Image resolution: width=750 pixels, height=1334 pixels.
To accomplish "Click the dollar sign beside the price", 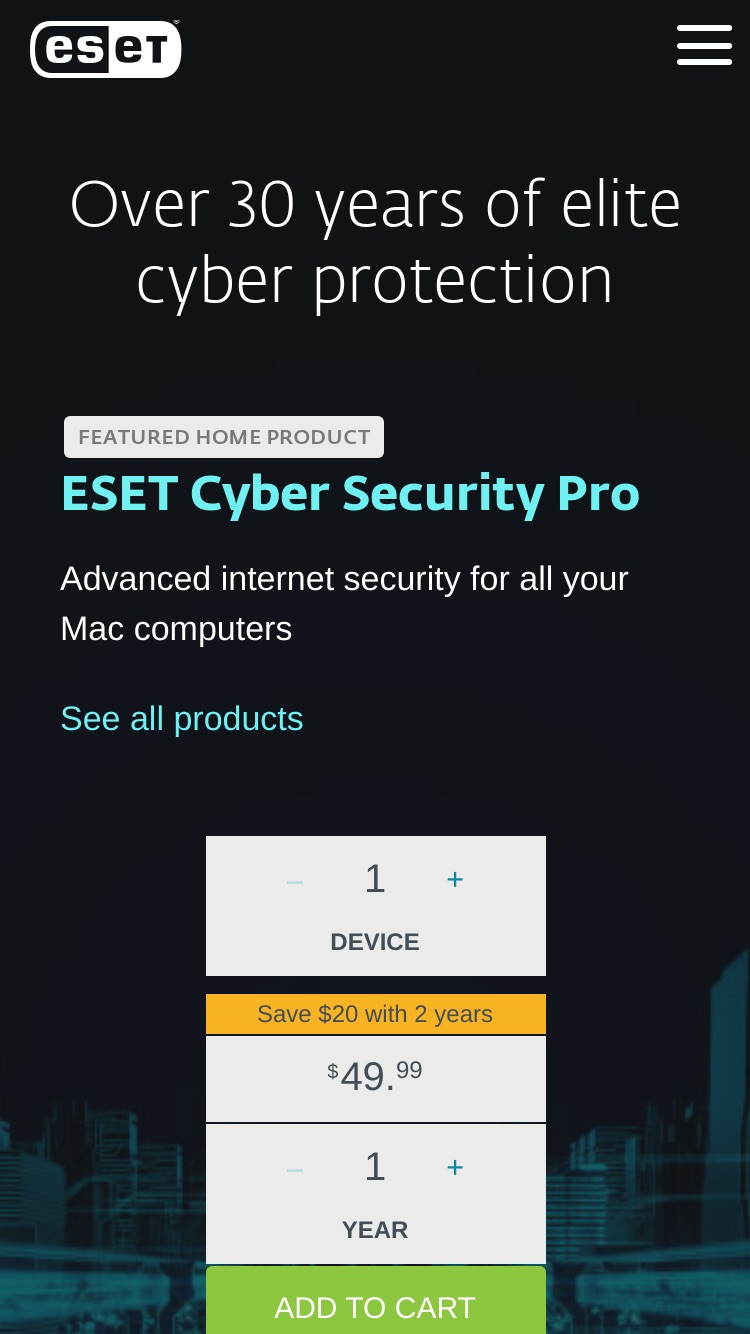I will click(333, 1071).
